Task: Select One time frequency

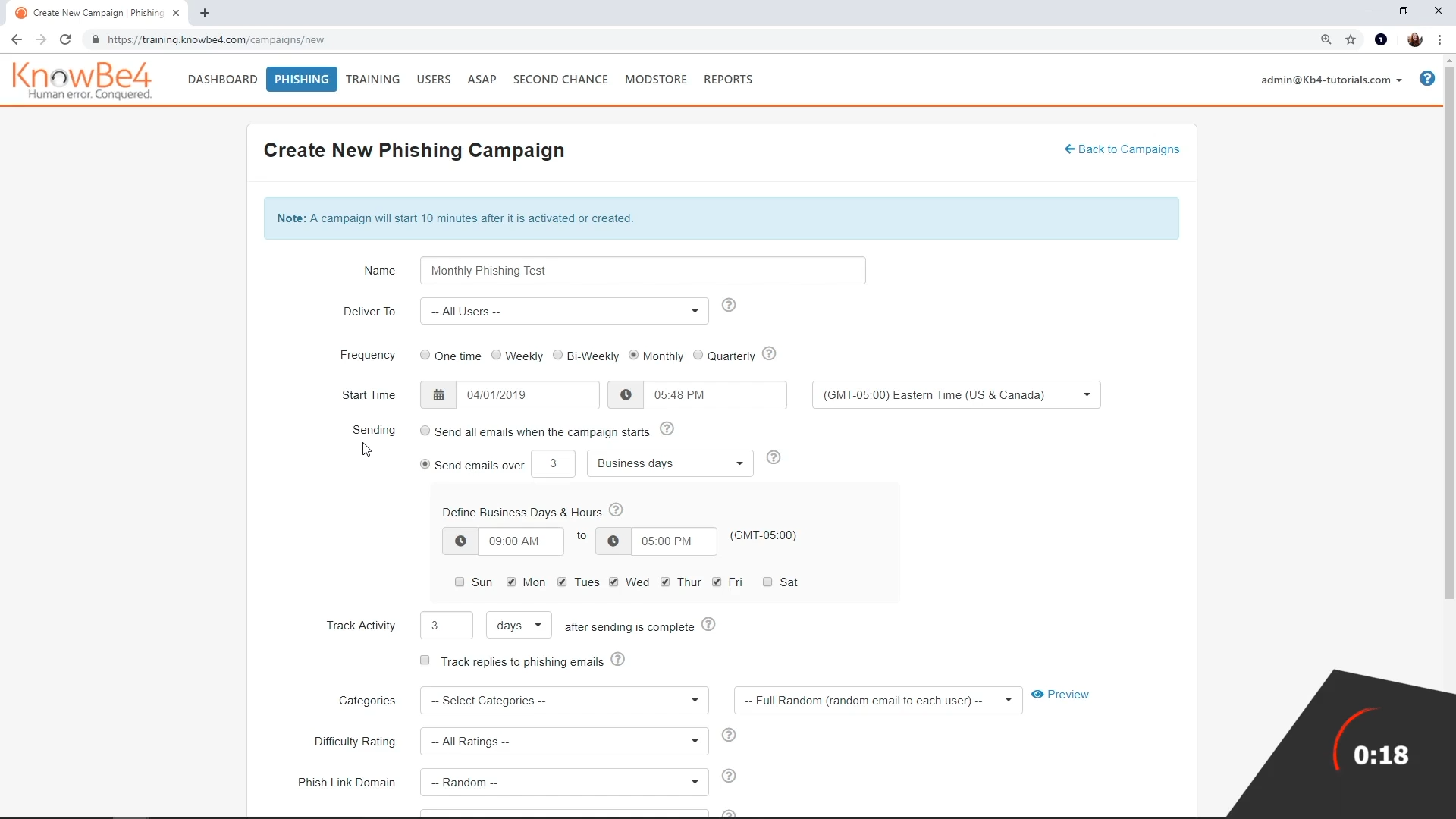Action: [425, 355]
